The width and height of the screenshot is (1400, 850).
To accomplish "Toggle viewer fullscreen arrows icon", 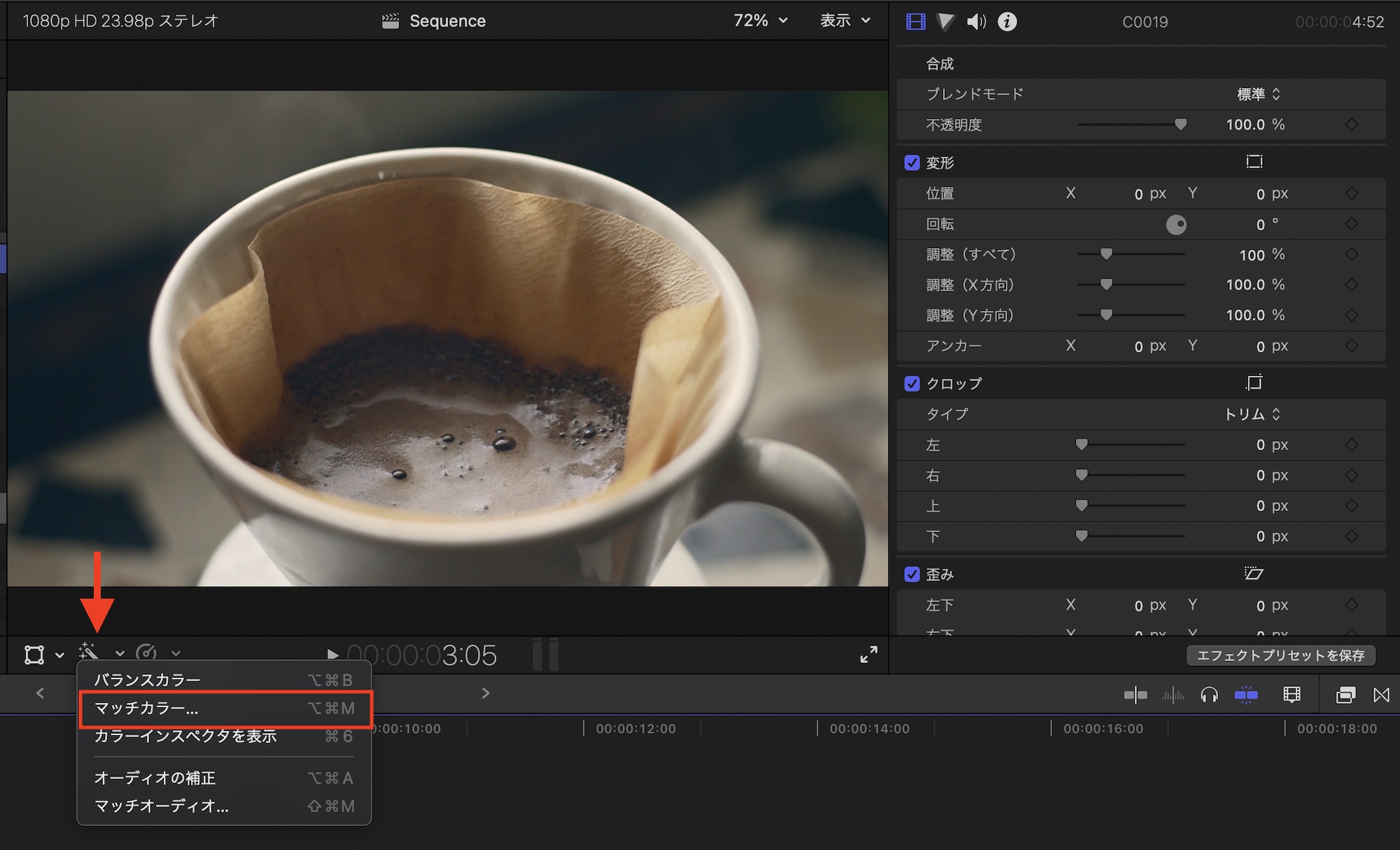I will point(869,655).
